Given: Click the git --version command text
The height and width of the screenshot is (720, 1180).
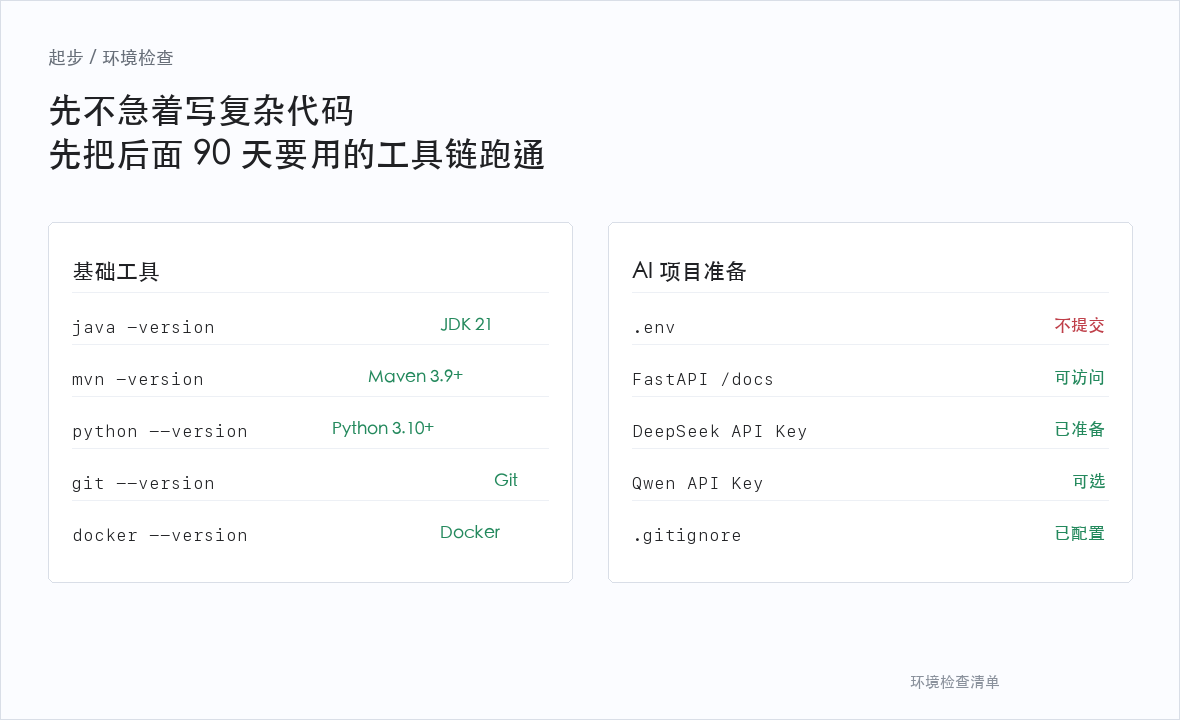Looking at the screenshot, I should [x=143, y=483].
